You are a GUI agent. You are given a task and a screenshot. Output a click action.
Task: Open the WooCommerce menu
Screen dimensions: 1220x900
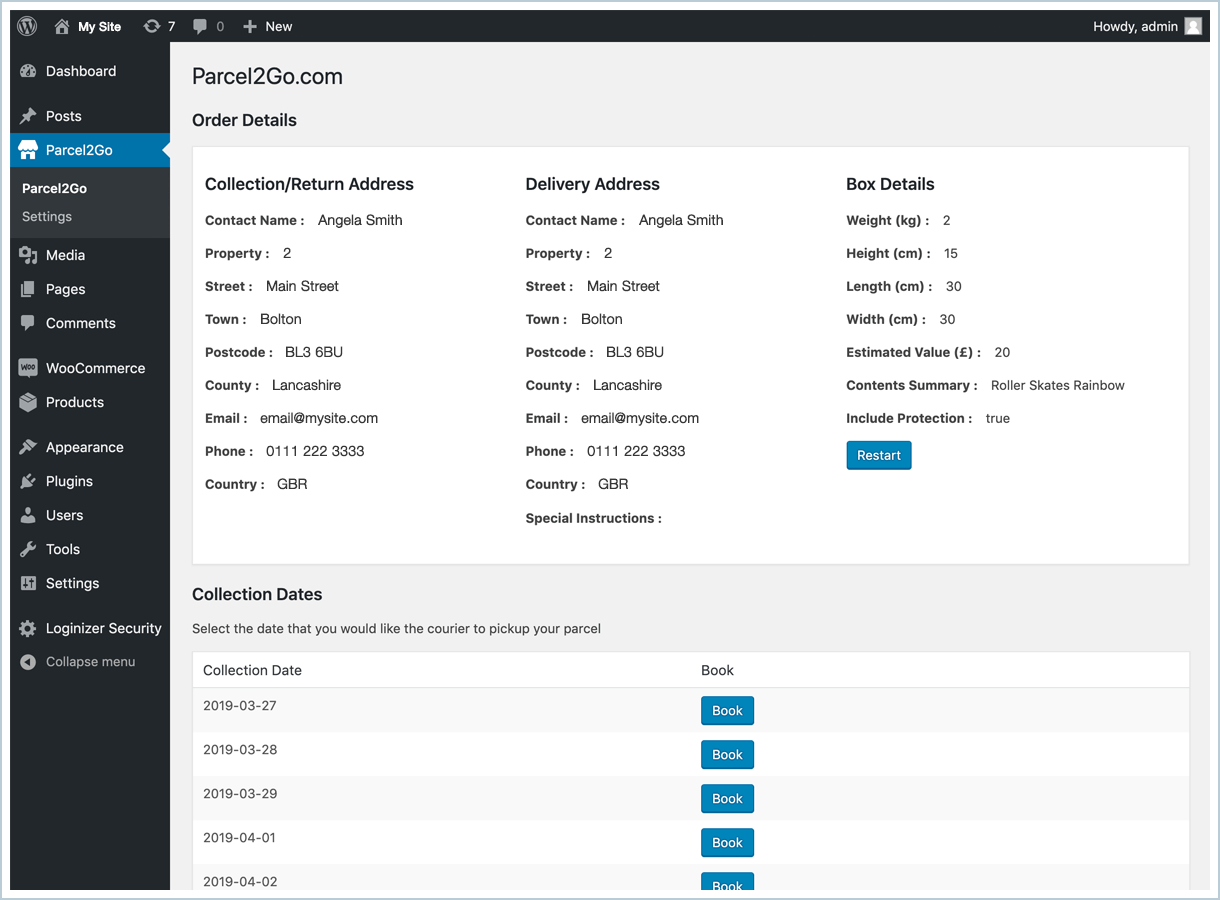coord(95,368)
